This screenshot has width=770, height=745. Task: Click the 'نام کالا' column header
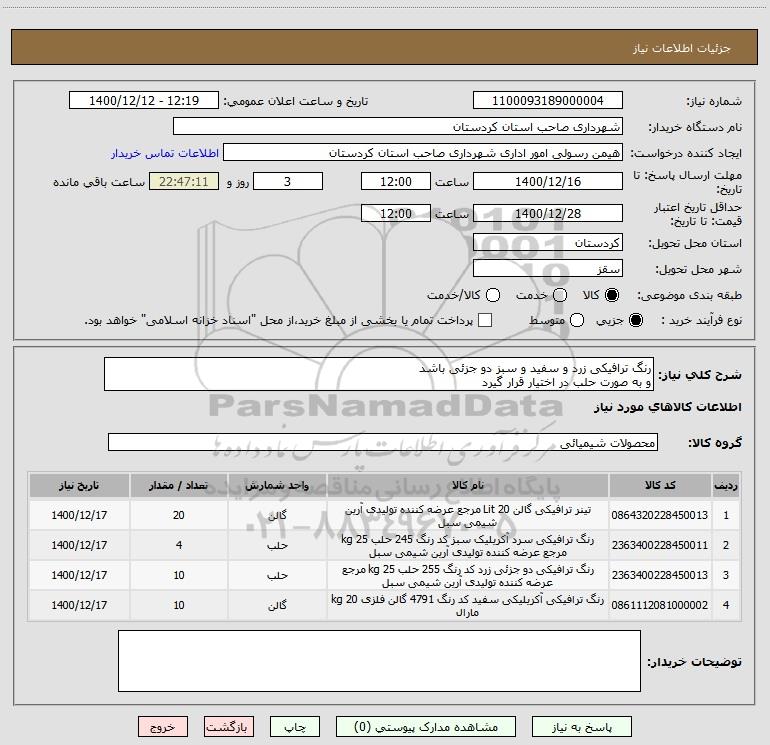click(468, 485)
